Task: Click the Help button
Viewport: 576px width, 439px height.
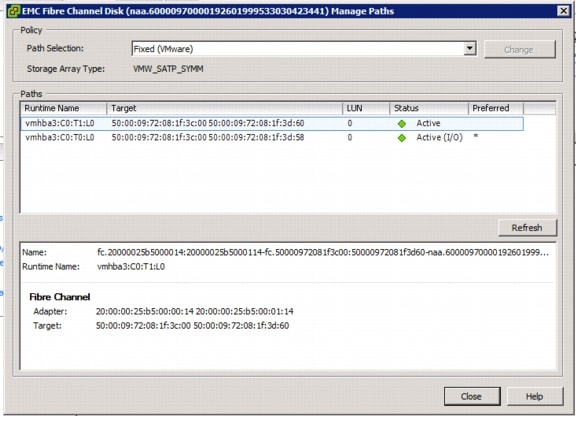Action: 534,396
